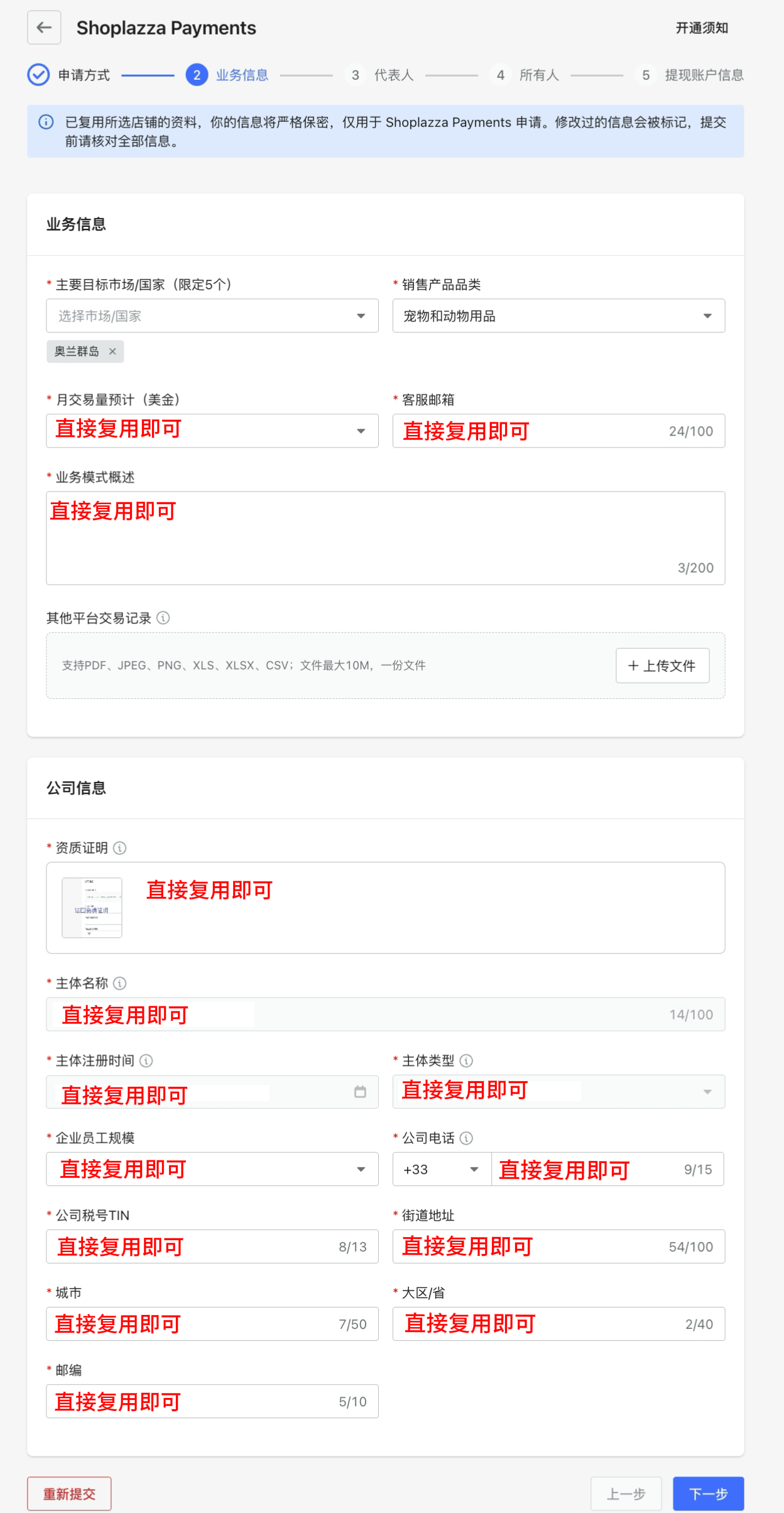
Task: Click the 大区/省 input field
Action: [x=558, y=1324]
